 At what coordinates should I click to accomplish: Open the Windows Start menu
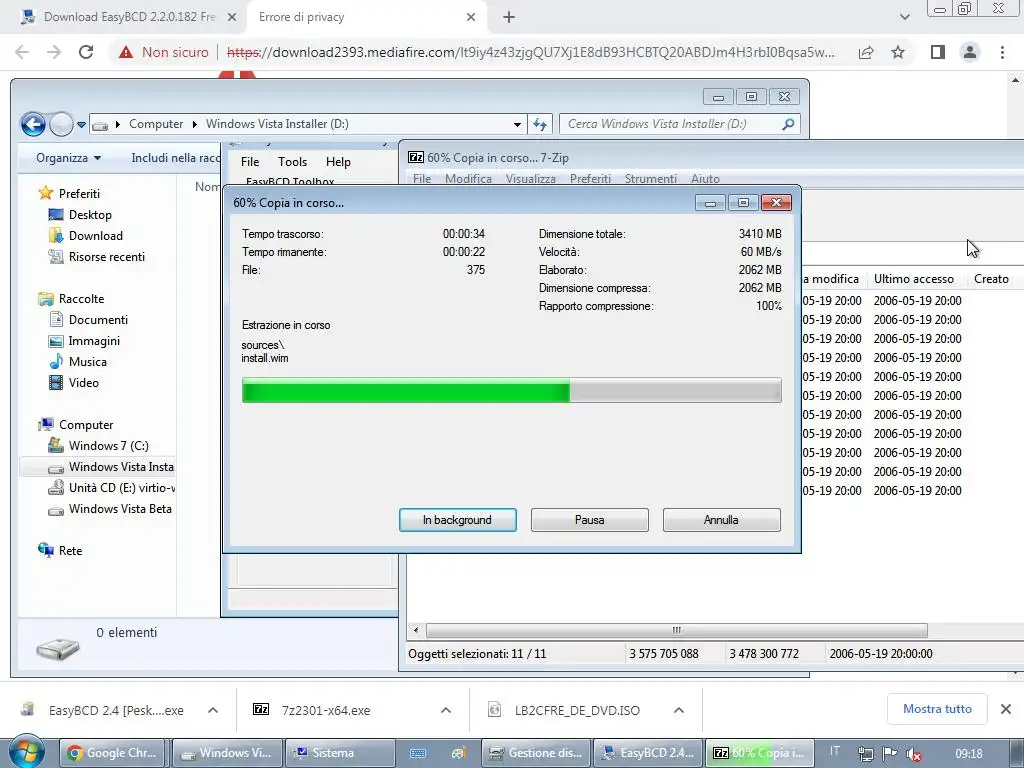(x=25, y=752)
